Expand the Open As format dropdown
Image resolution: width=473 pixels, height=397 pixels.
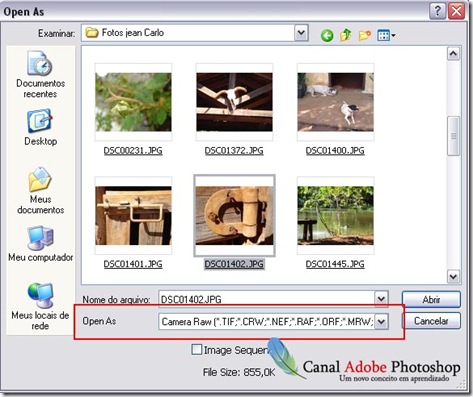[x=382, y=322]
